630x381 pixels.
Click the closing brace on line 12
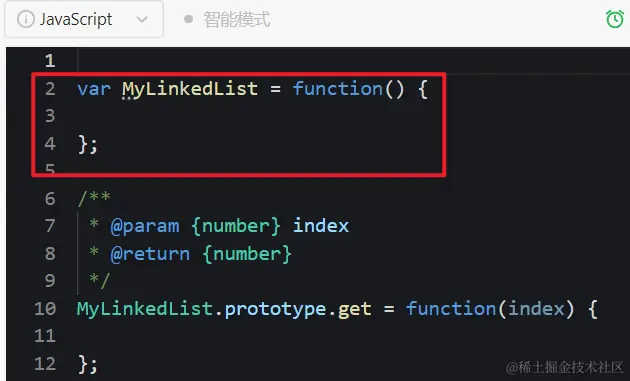click(84, 365)
